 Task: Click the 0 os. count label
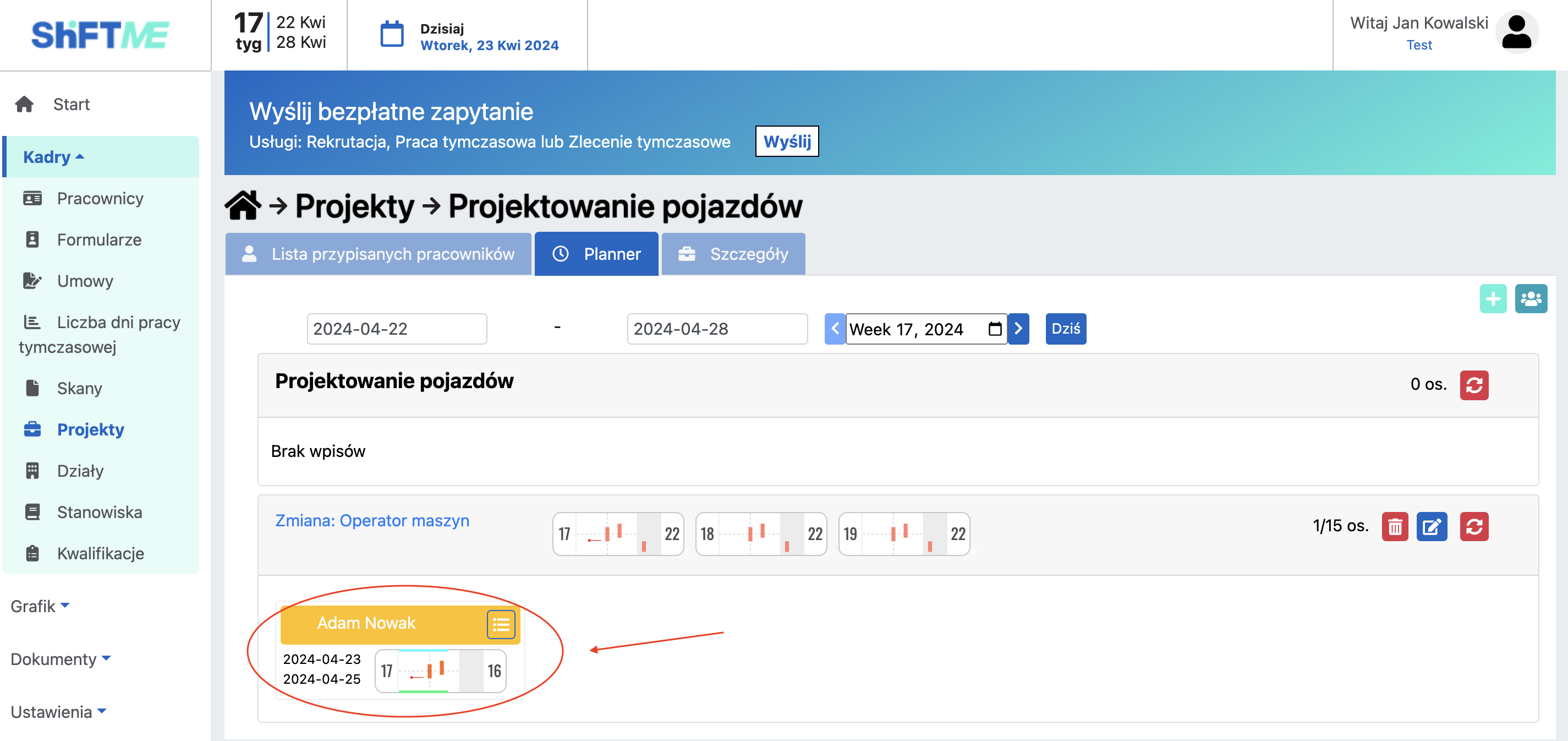pos(1428,384)
